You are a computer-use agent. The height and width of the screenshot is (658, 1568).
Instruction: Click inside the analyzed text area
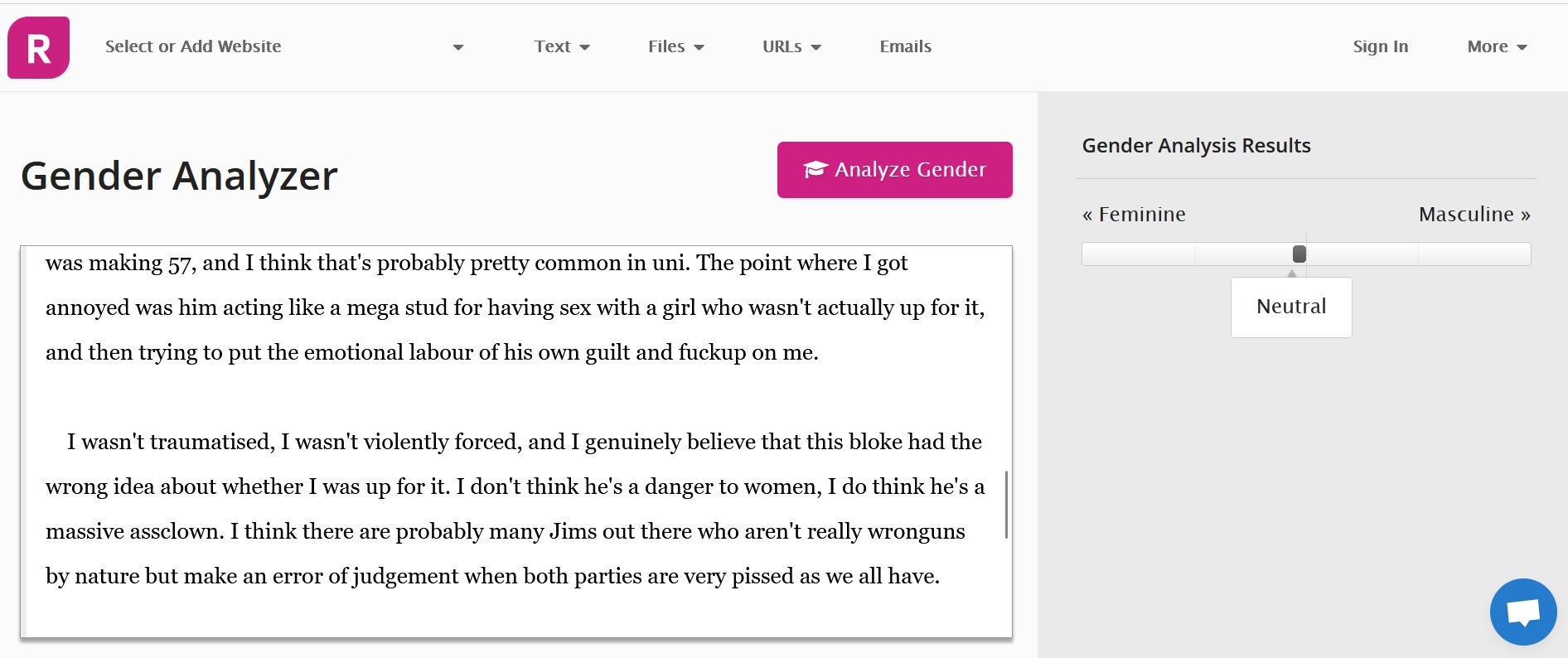(x=515, y=442)
